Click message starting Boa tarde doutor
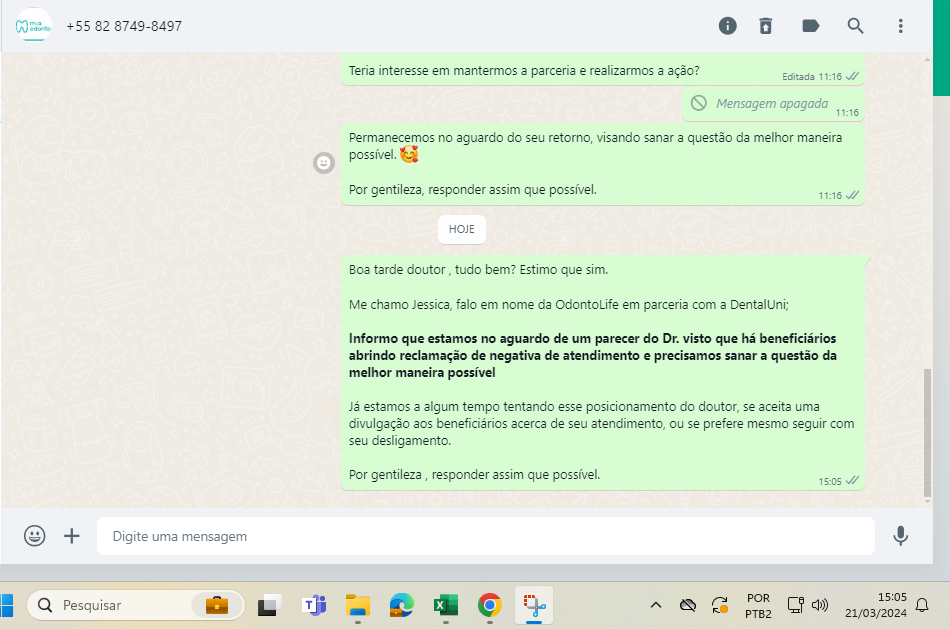The image size is (950, 629). coord(602,372)
